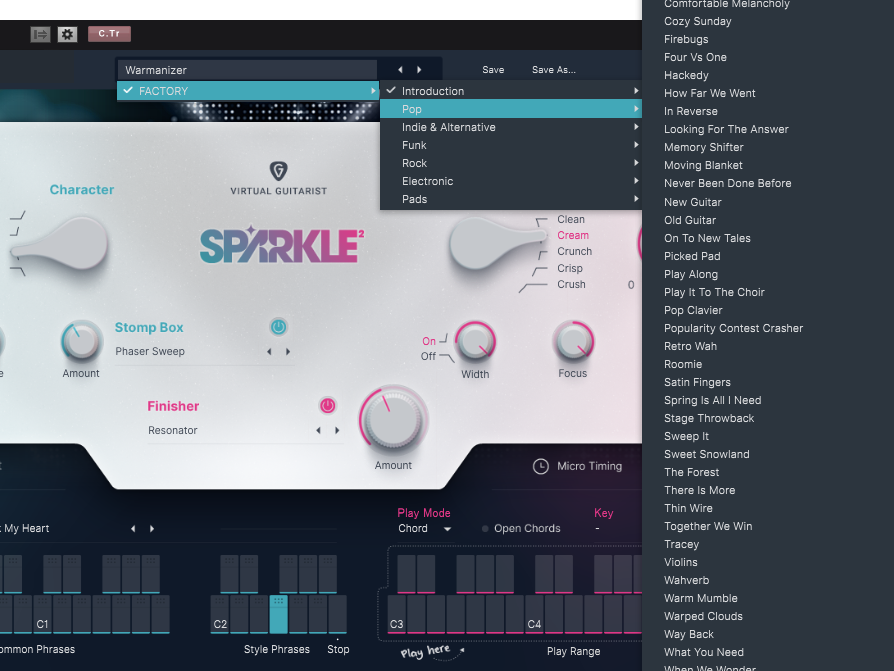Go to previous preset arrow

[x=400, y=70]
